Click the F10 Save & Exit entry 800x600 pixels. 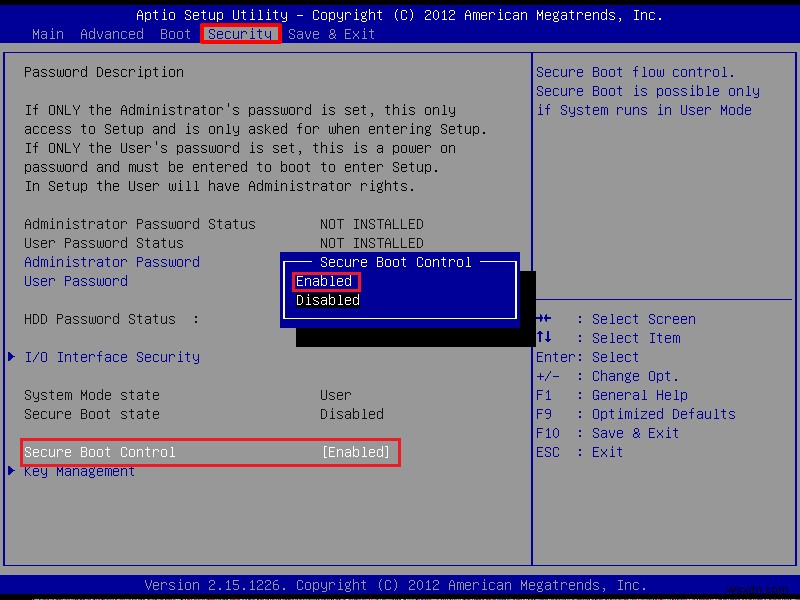tap(608, 433)
